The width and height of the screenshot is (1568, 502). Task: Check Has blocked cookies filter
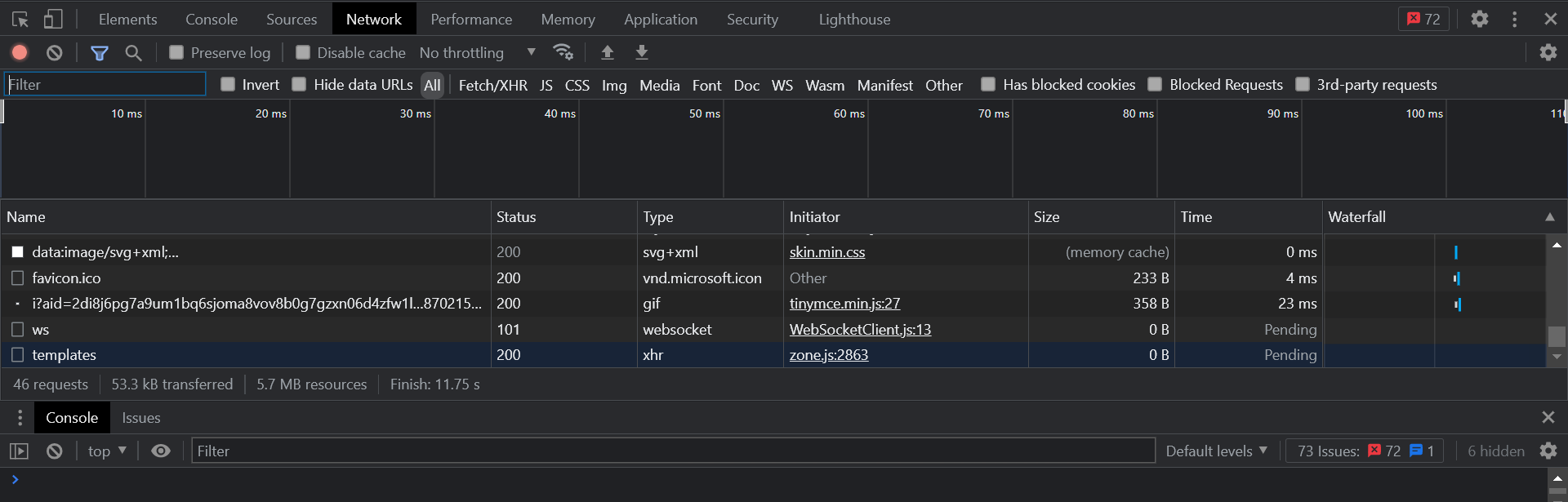pyautogui.click(x=988, y=84)
